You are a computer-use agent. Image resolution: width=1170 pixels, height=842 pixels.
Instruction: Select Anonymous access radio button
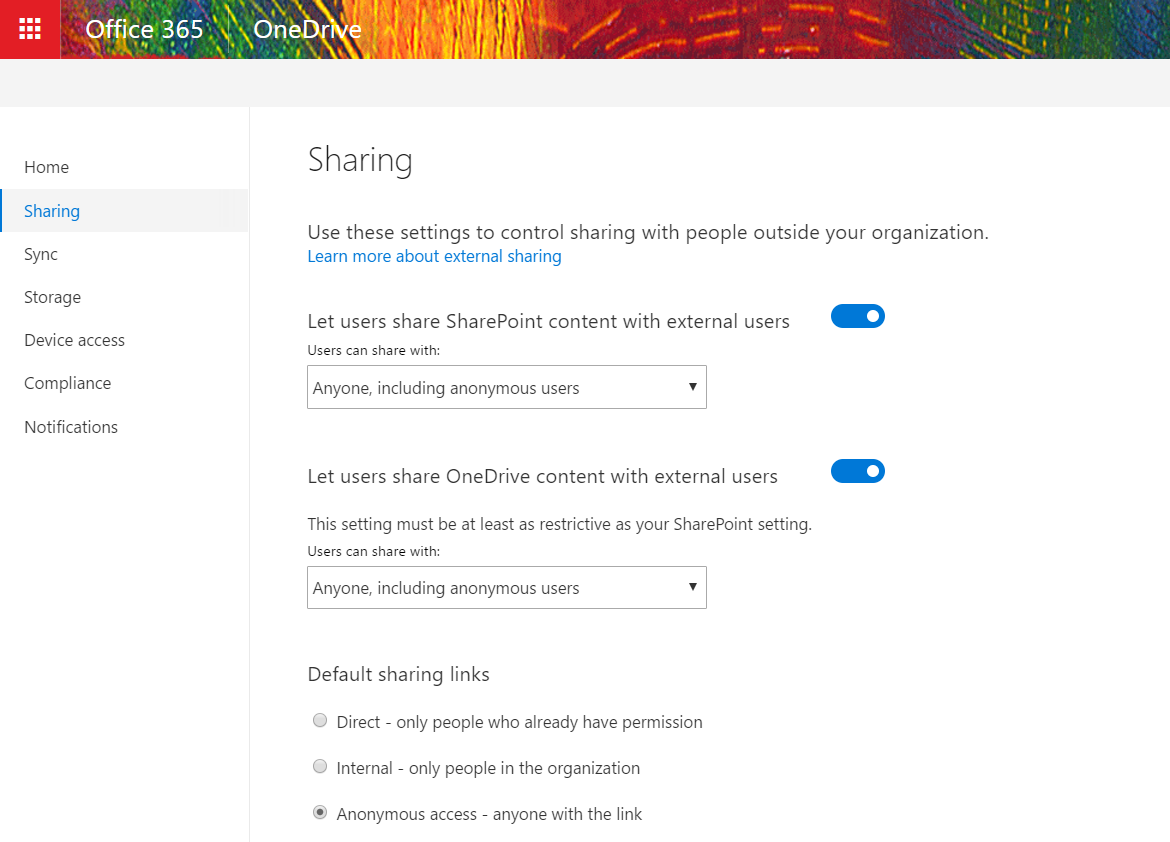320,813
